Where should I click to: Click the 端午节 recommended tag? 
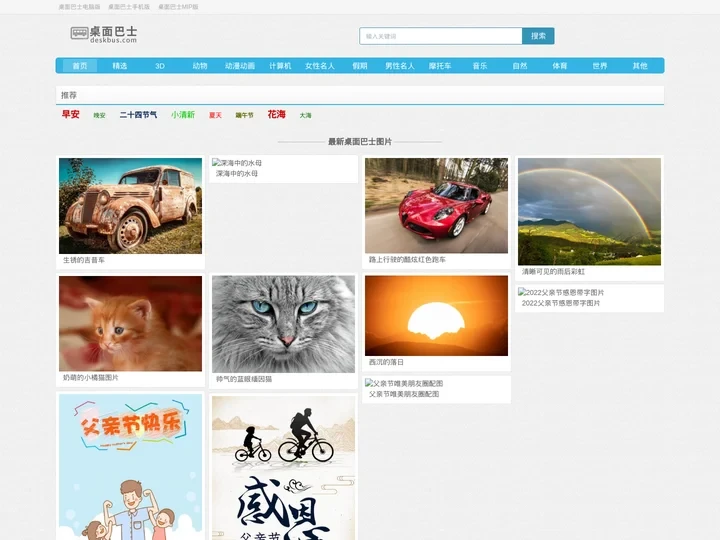[244, 115]
